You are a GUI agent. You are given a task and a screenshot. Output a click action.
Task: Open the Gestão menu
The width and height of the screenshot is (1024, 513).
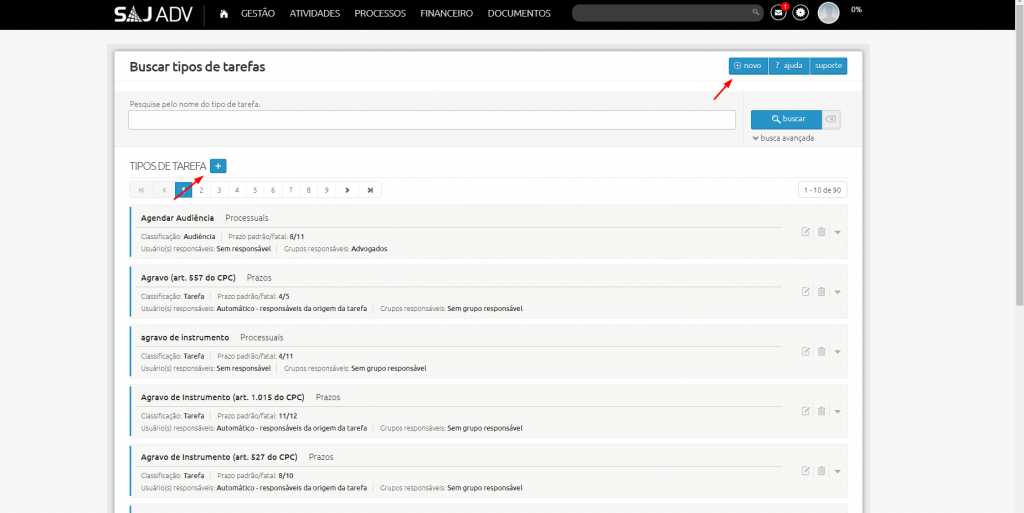258,14
